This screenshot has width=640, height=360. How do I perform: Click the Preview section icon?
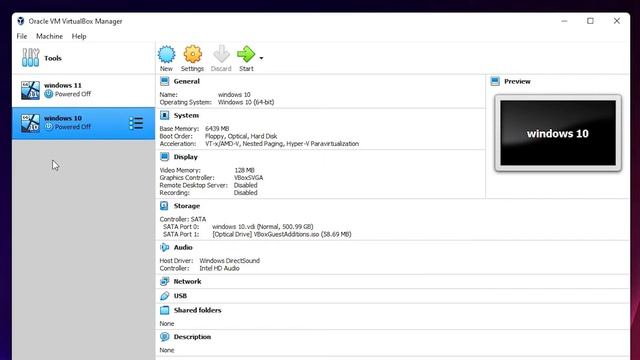click(x=495, y=81)
